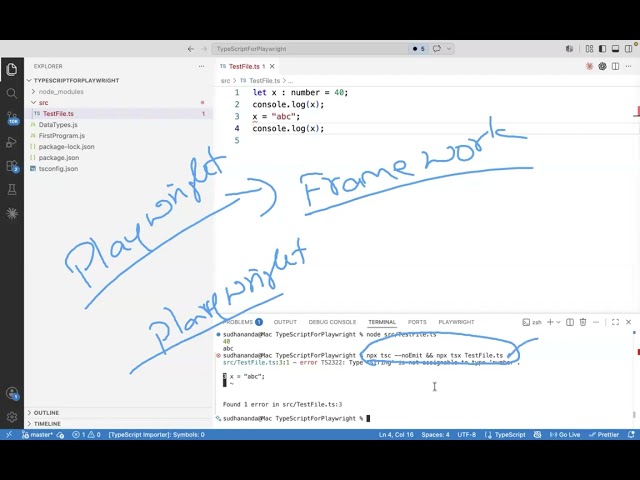Toggle the primary side bar visibility
This screenshot has width=640, height=480.
click(602, 49)
